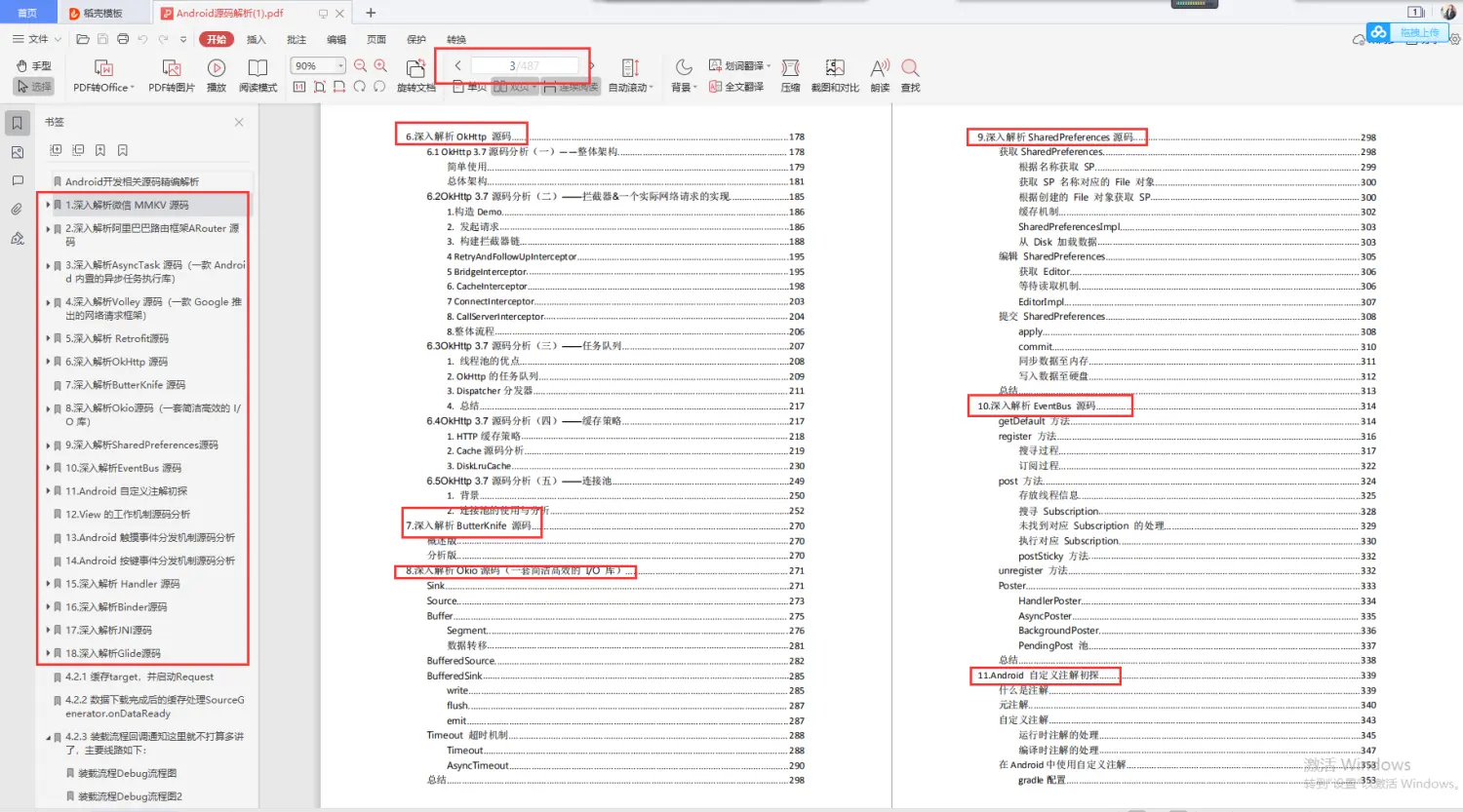This screenshot has height=812, width=1463.
Task: Expand bookmark 5.深入解析 Retrofit源码
Action: coord(48,339)
